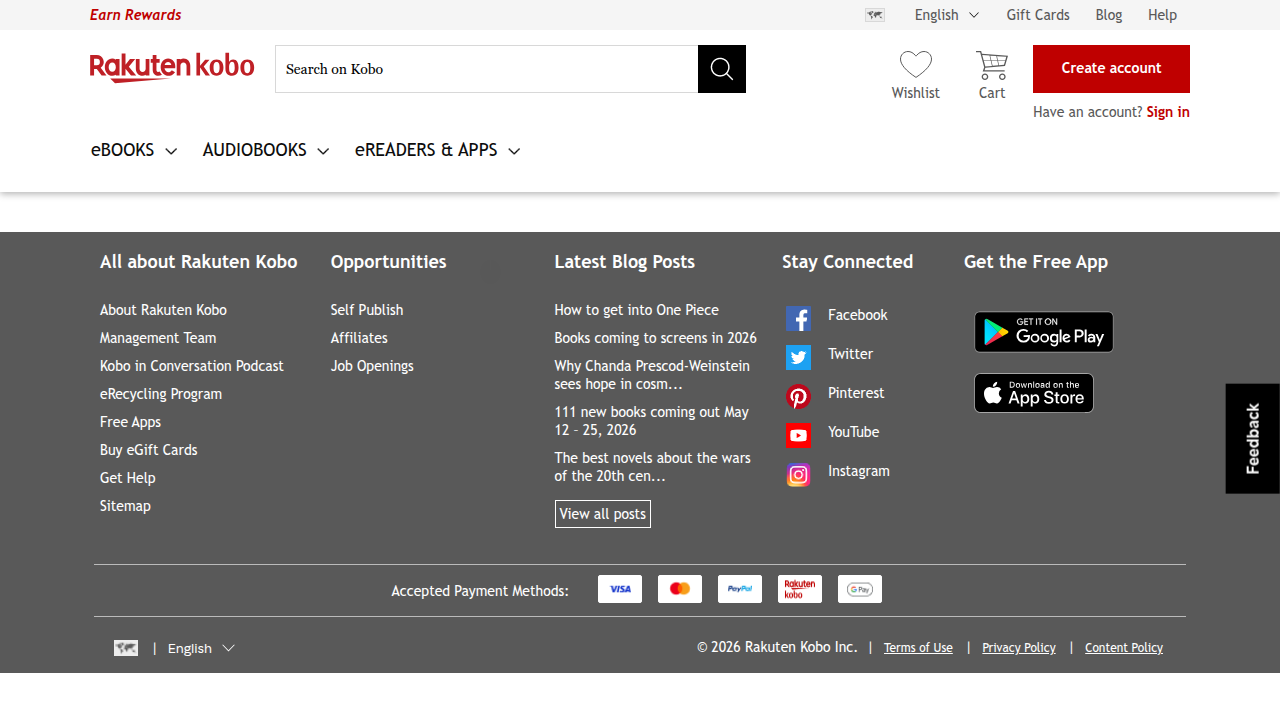Open eRecycling Program link
Viewport: 1280px width, 720px height.
tap(161, 394)
